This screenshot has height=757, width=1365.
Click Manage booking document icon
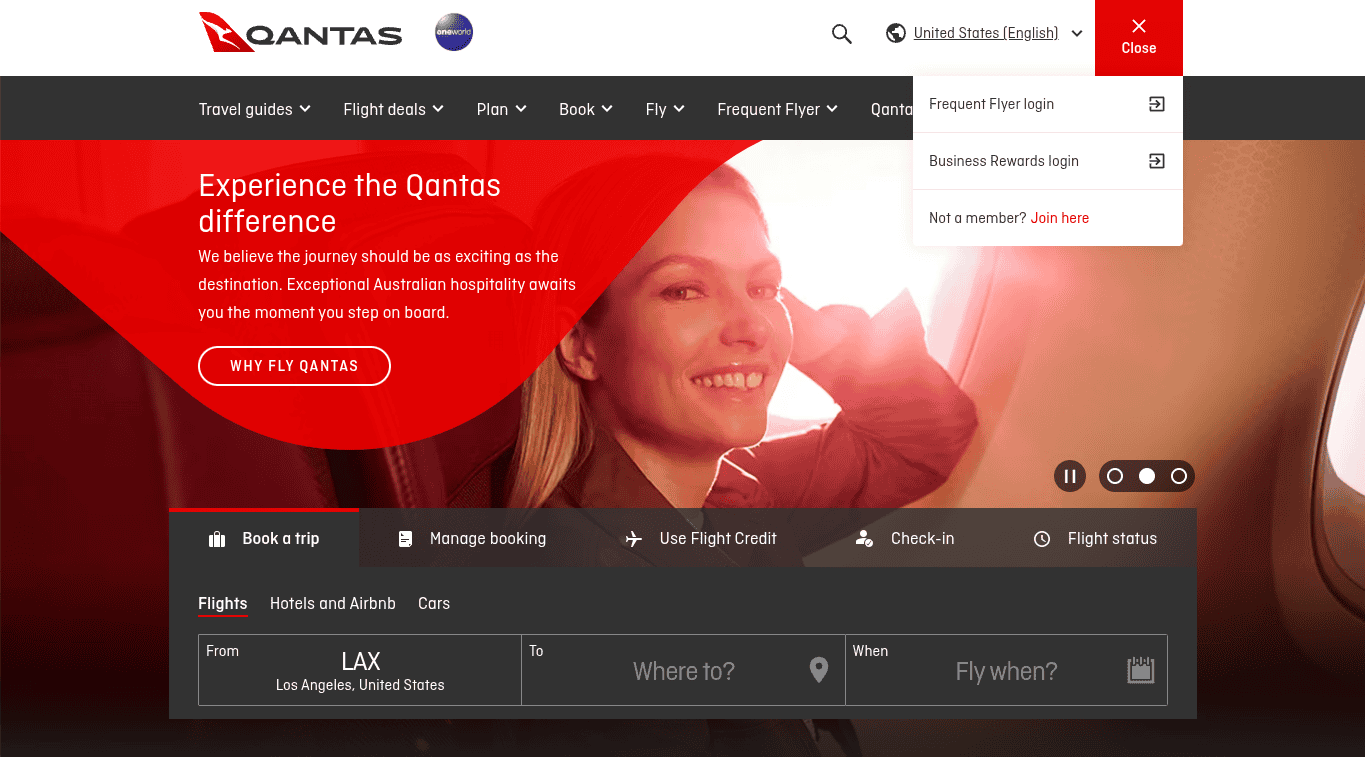(x=405, y=539)
